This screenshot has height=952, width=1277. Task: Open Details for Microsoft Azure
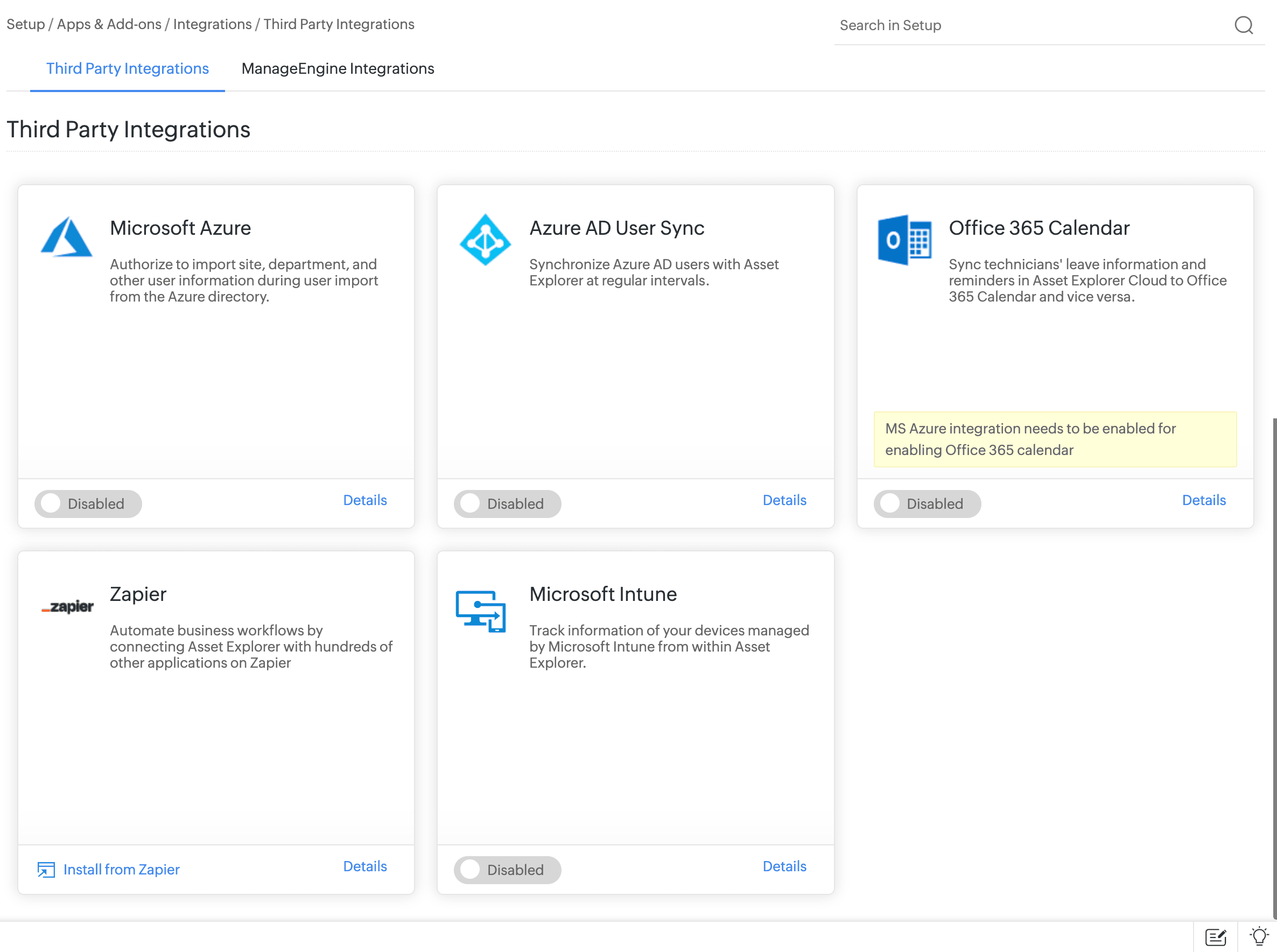(364, 500)
